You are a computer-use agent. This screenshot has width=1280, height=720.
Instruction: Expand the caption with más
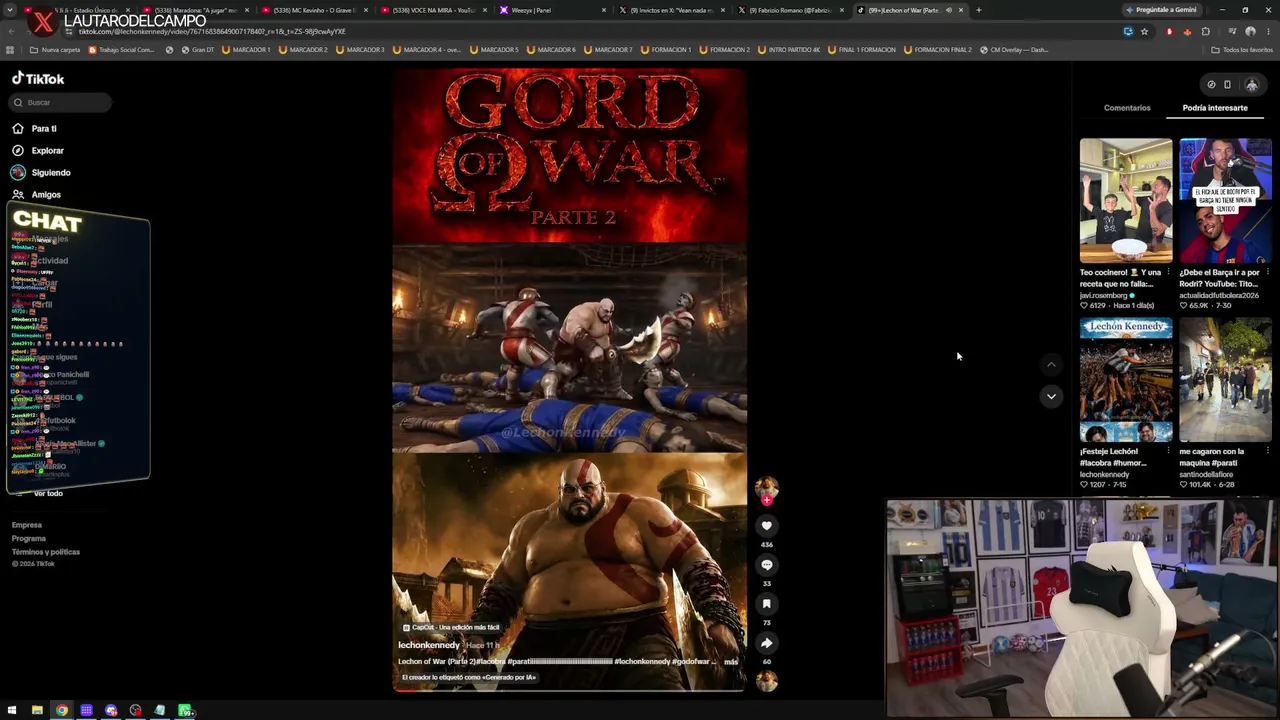coord(731,662)
